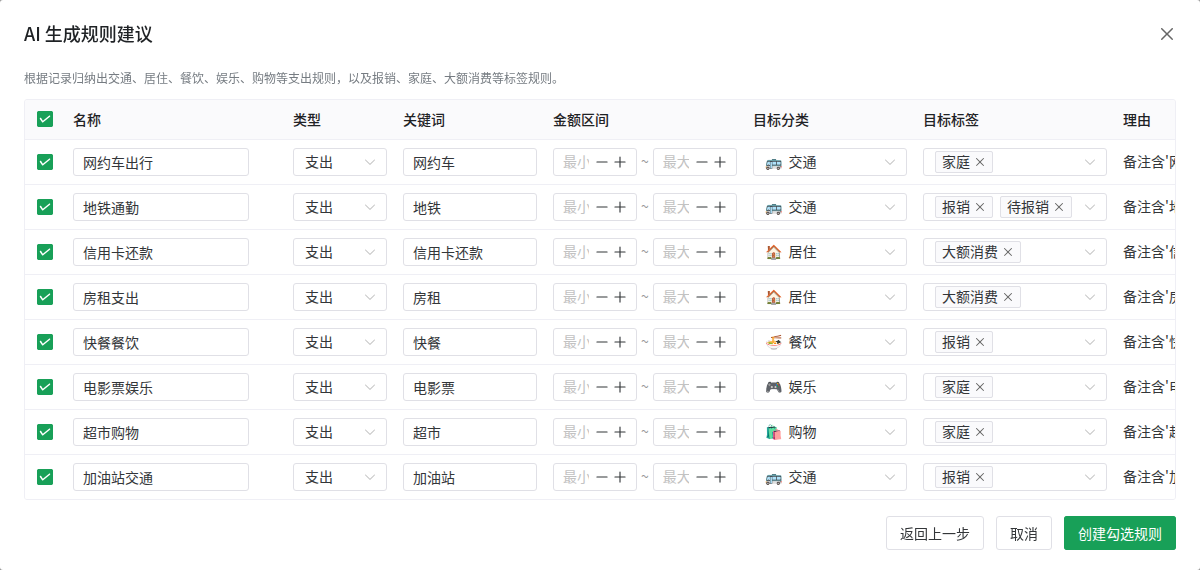Decrease minimum amount for 超市购物 row

(x=602, y=432)
